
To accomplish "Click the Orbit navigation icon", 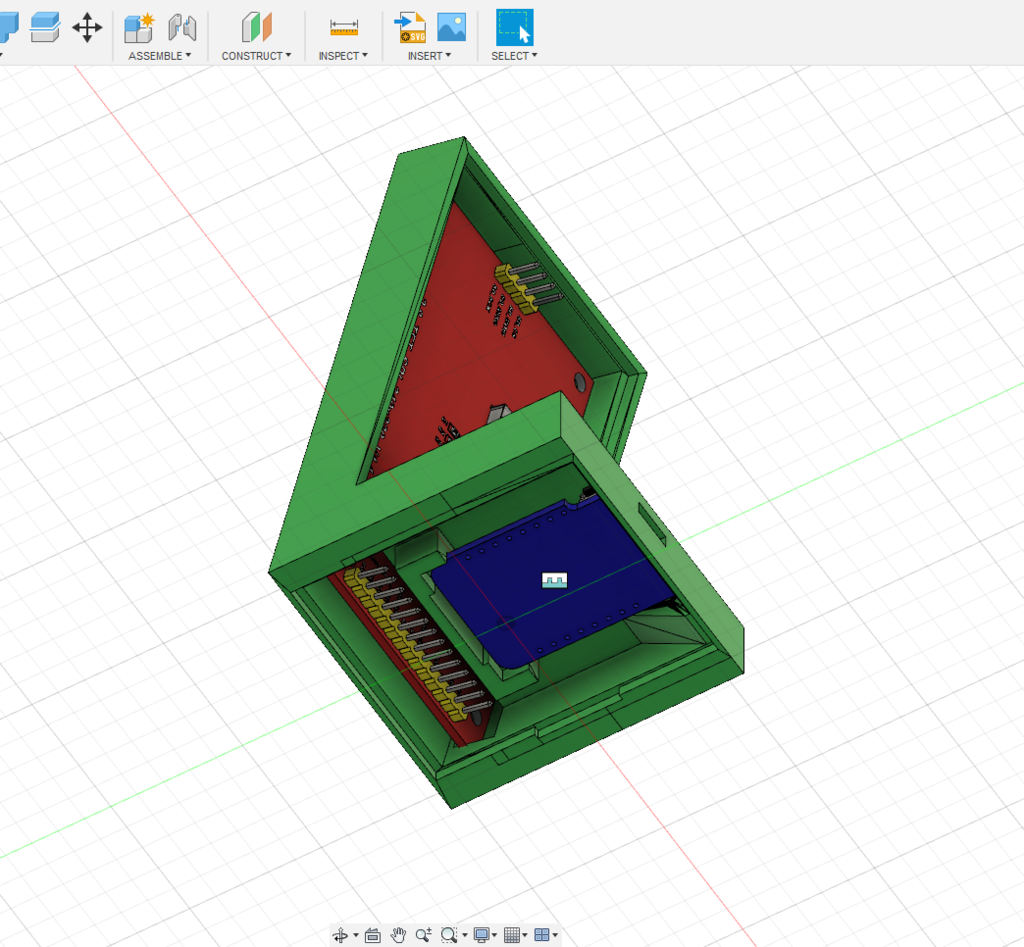I will point(340,935).
